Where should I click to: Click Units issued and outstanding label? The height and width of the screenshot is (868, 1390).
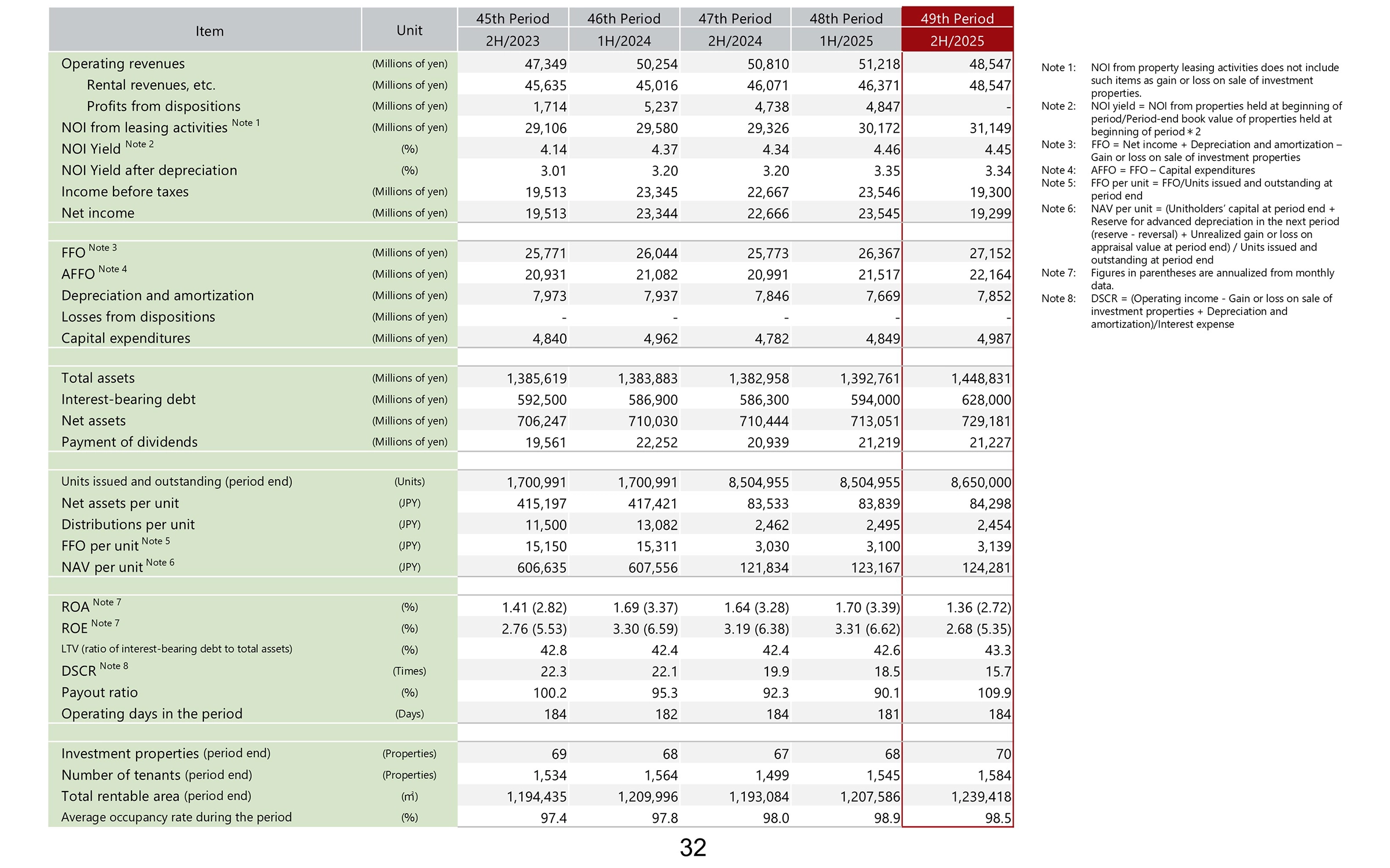click(177, 482)
